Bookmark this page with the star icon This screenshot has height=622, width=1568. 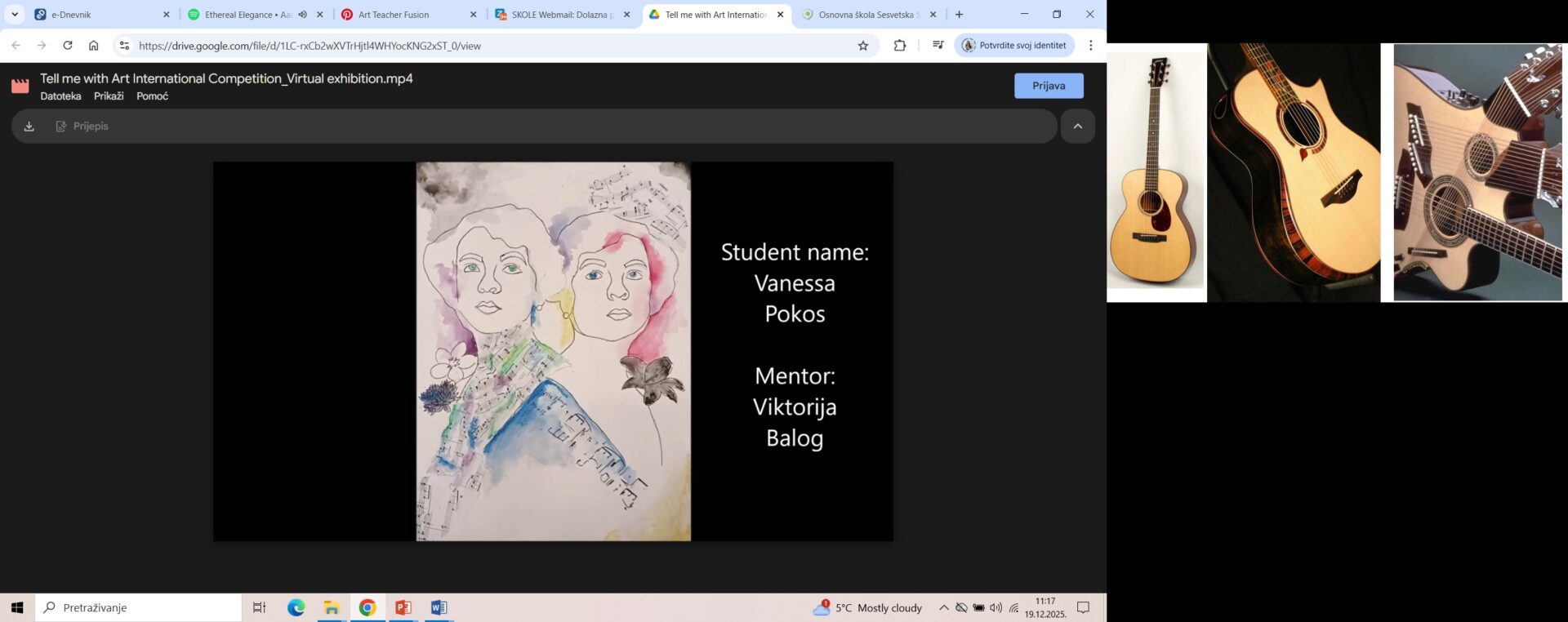[862, 46]
